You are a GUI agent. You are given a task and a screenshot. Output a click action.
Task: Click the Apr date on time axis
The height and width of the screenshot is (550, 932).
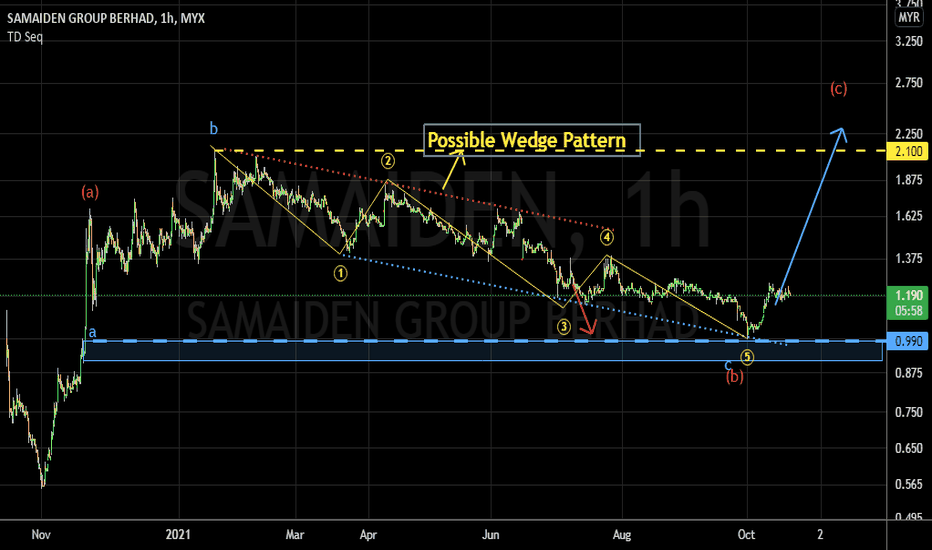click(369, 535)
